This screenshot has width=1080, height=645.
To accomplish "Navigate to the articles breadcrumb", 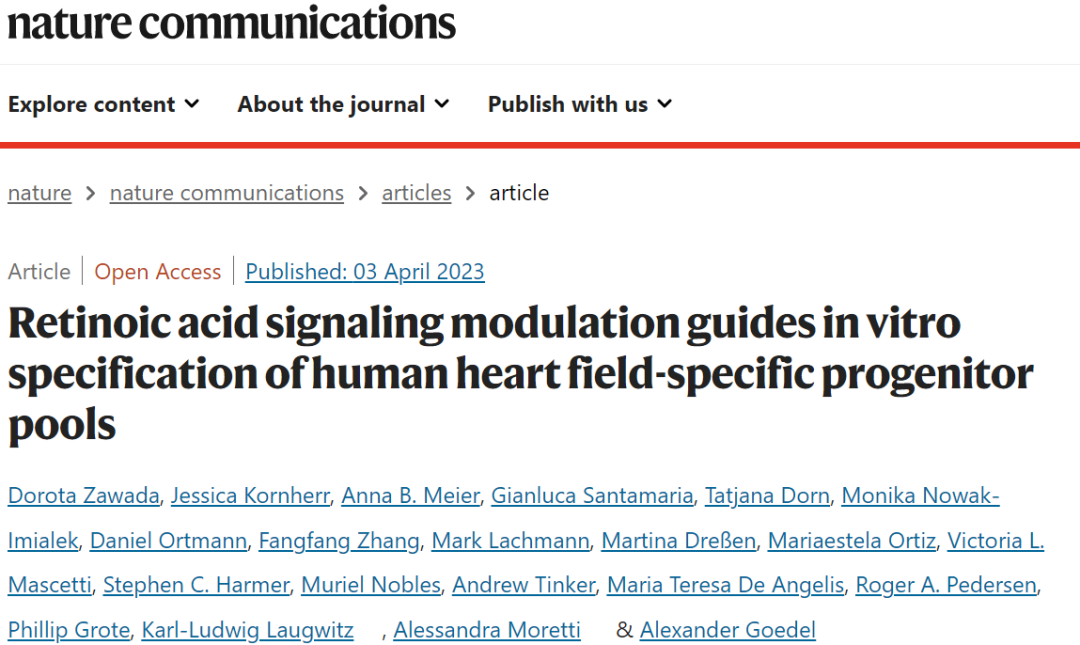I will tap(416, 193).
